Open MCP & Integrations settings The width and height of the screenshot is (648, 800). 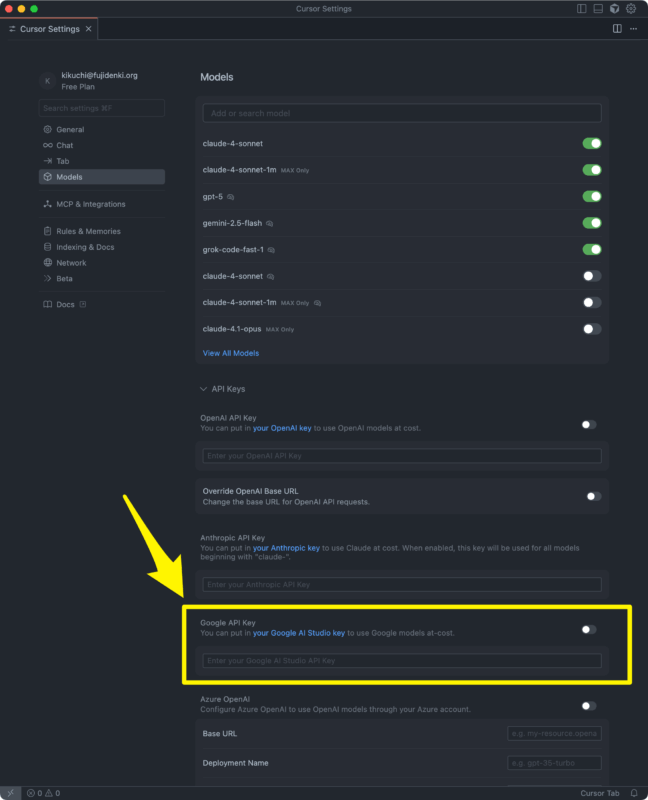102,204
